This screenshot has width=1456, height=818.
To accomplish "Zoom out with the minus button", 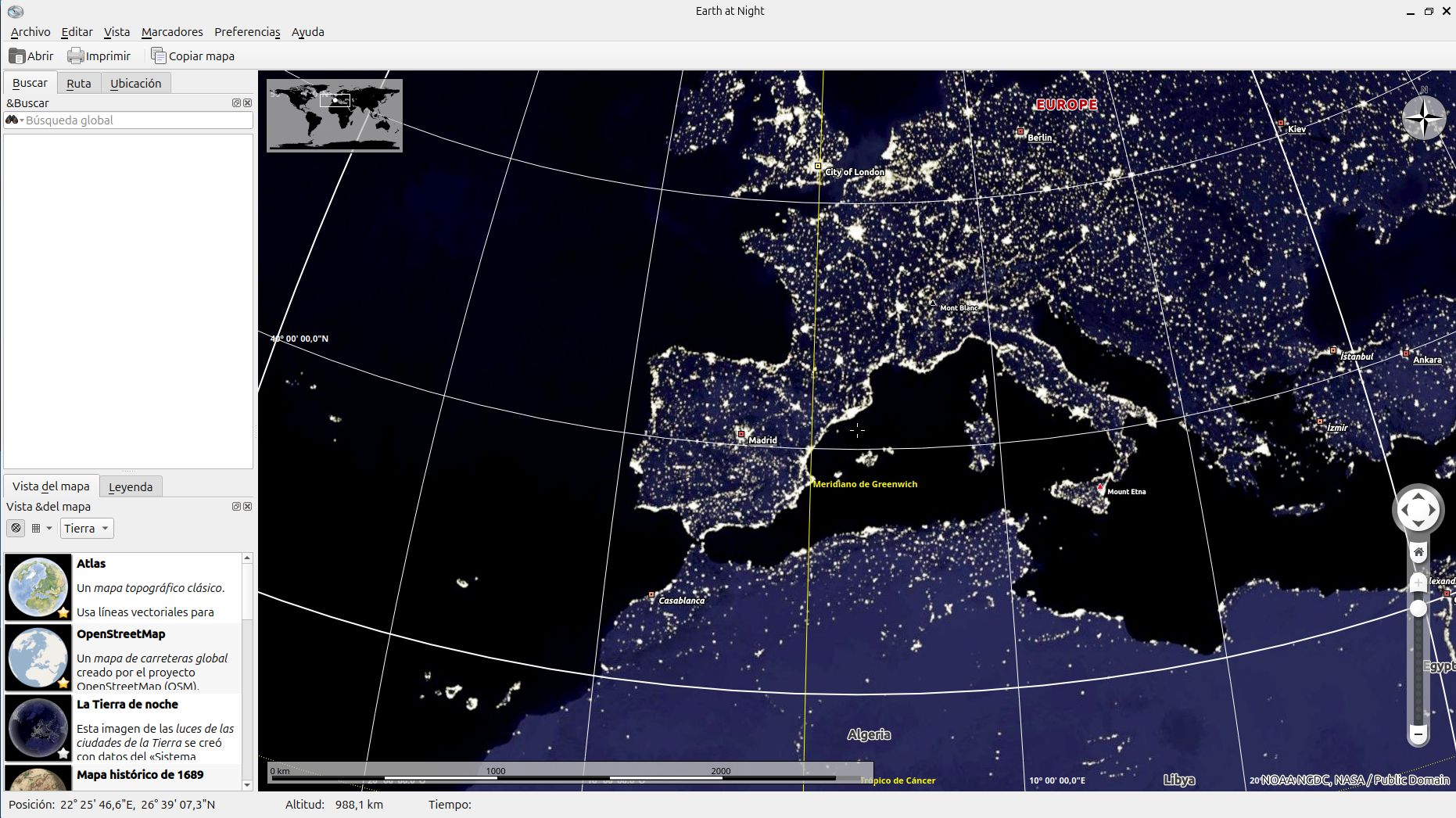I will pos(1418,734).
